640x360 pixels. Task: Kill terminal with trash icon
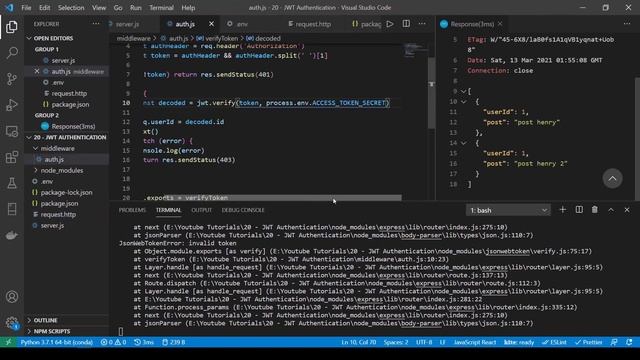595,210
